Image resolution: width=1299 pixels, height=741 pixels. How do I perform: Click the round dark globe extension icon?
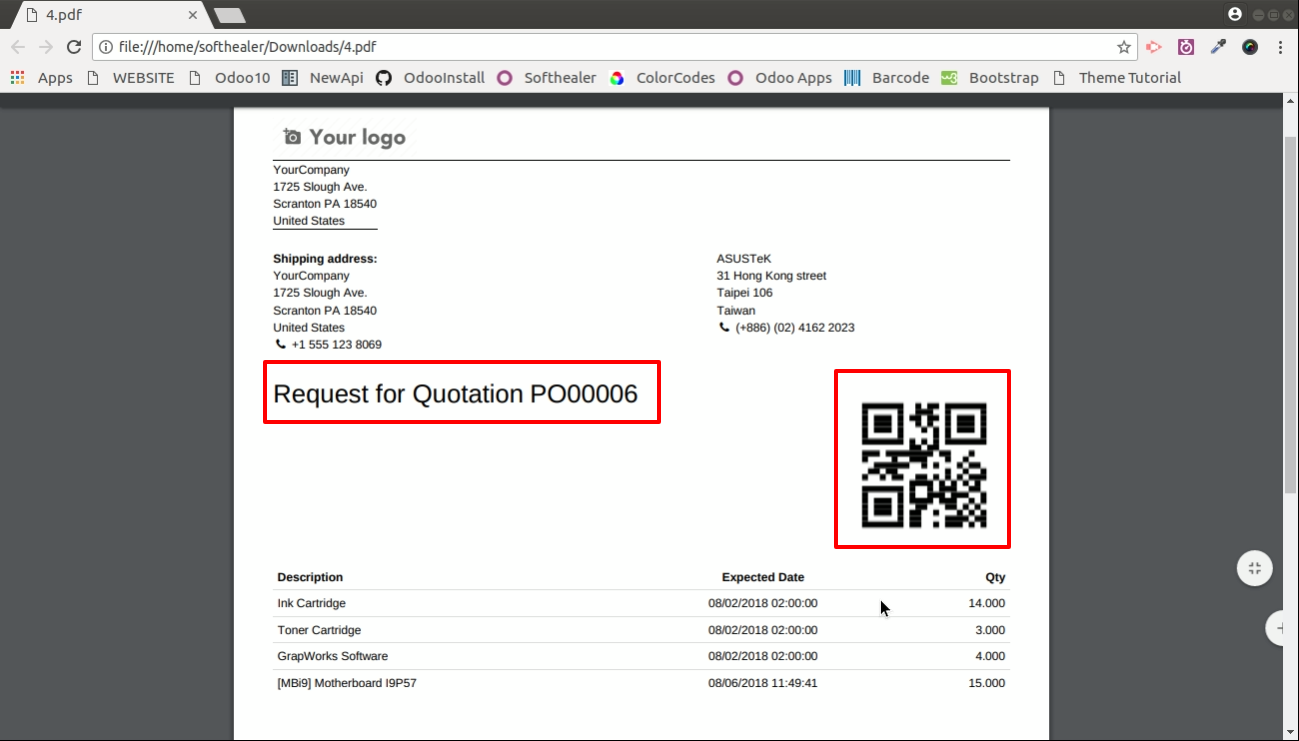(x=1250, y=47)
